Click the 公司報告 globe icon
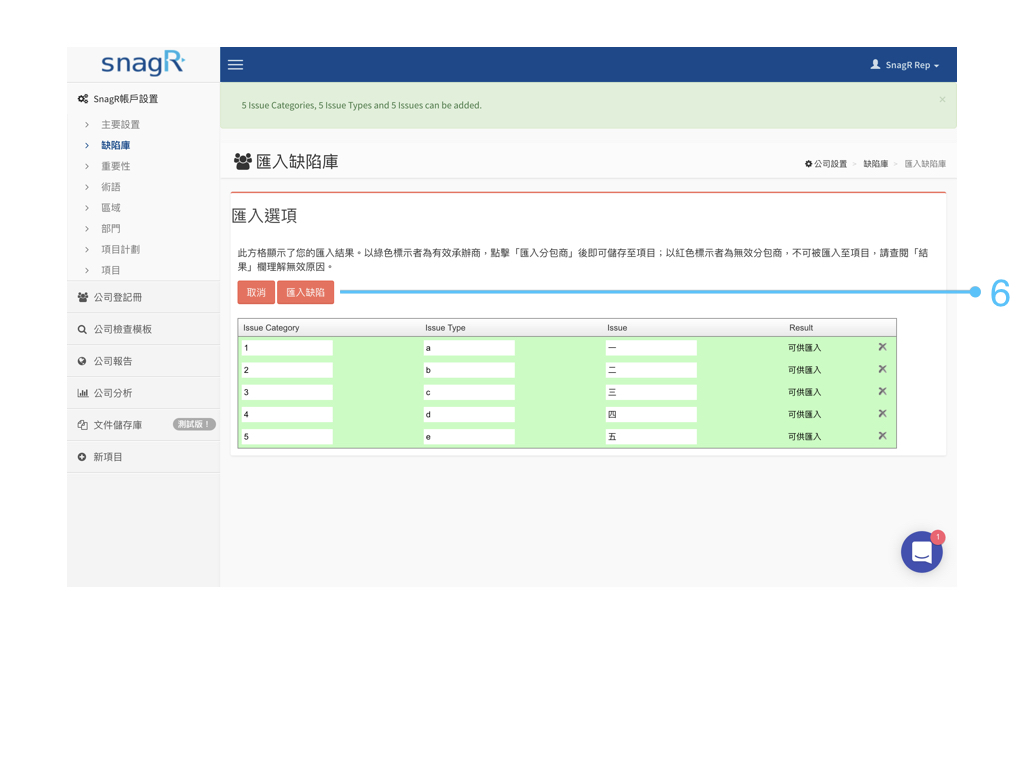 tap(82, 361)
